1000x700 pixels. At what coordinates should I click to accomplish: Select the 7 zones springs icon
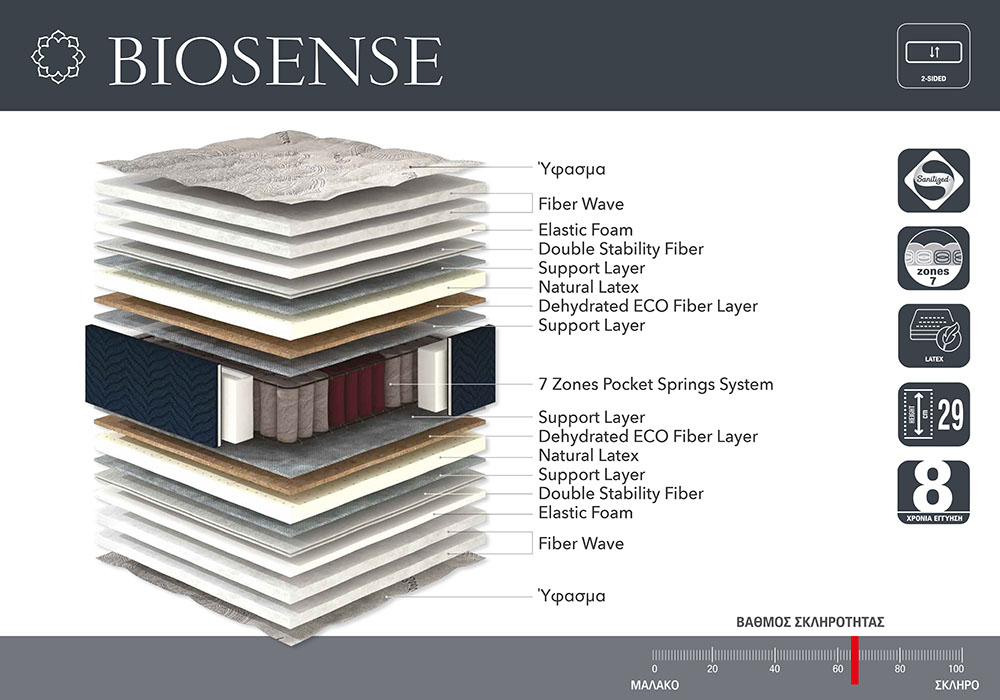pyautogui.click(x=933, y=258)
